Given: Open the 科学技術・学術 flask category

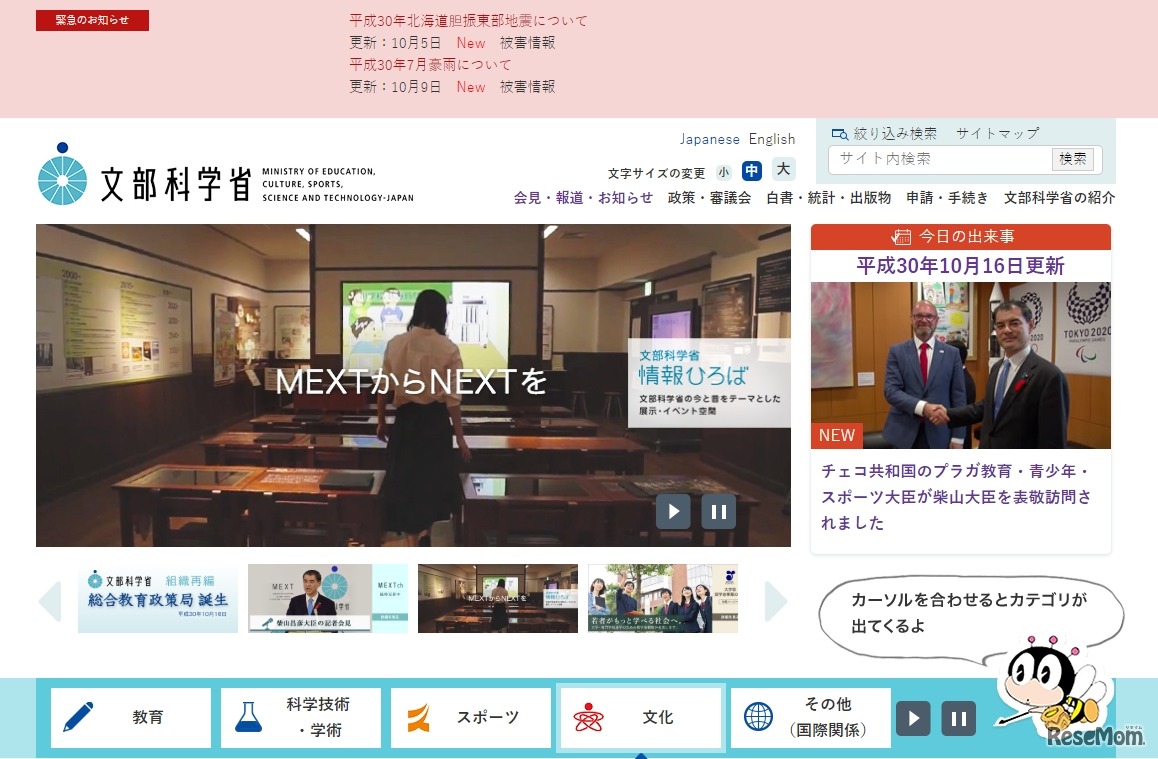Looking at the screenshot, I should tap(249, 717).
